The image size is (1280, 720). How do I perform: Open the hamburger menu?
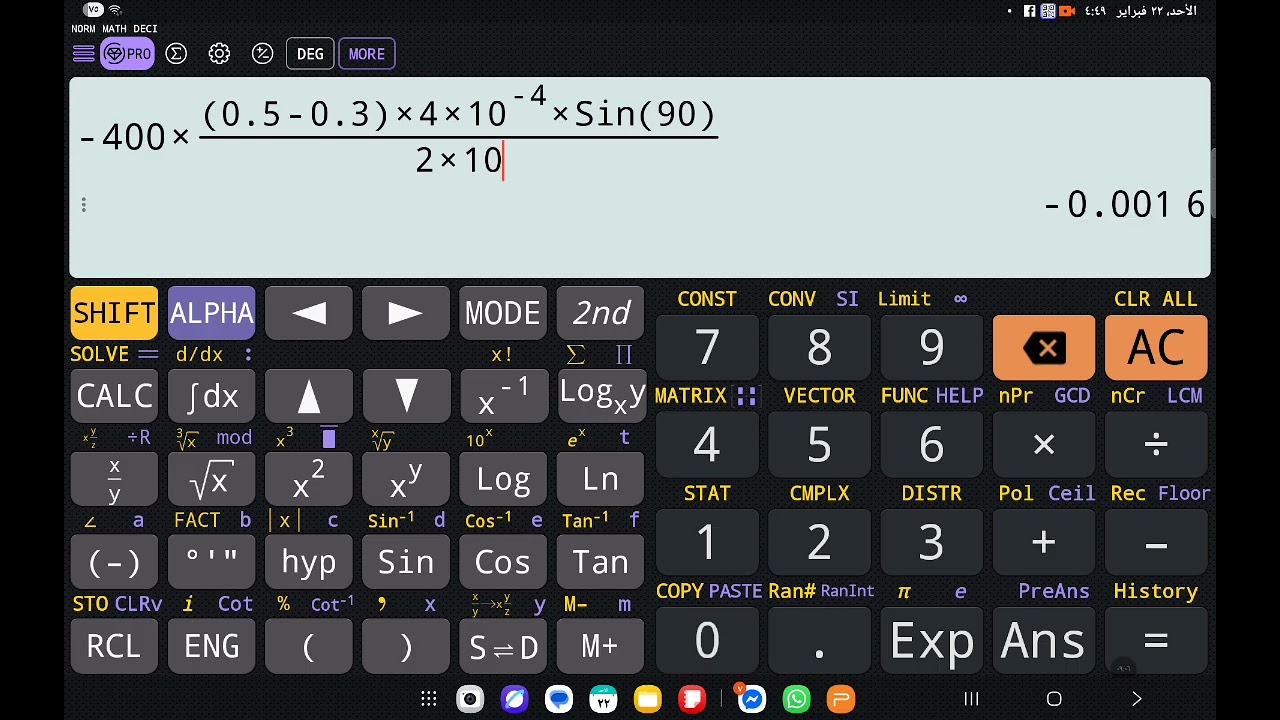point(83,54)
